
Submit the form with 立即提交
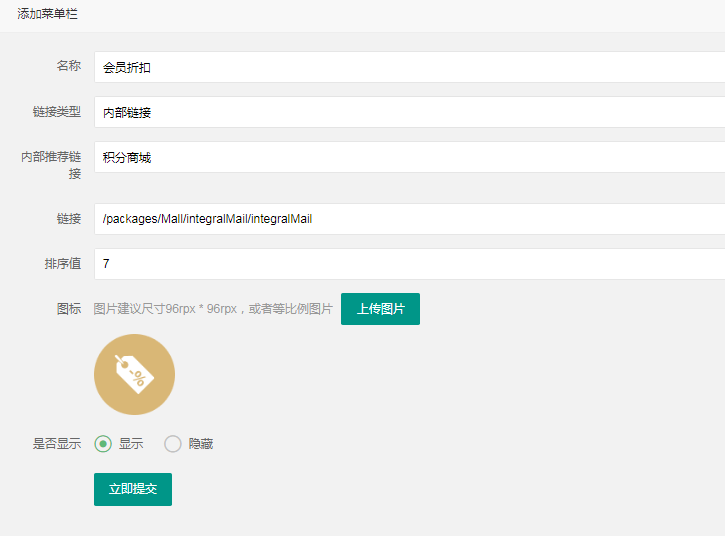pyautogui.click(x=133, y=489)
